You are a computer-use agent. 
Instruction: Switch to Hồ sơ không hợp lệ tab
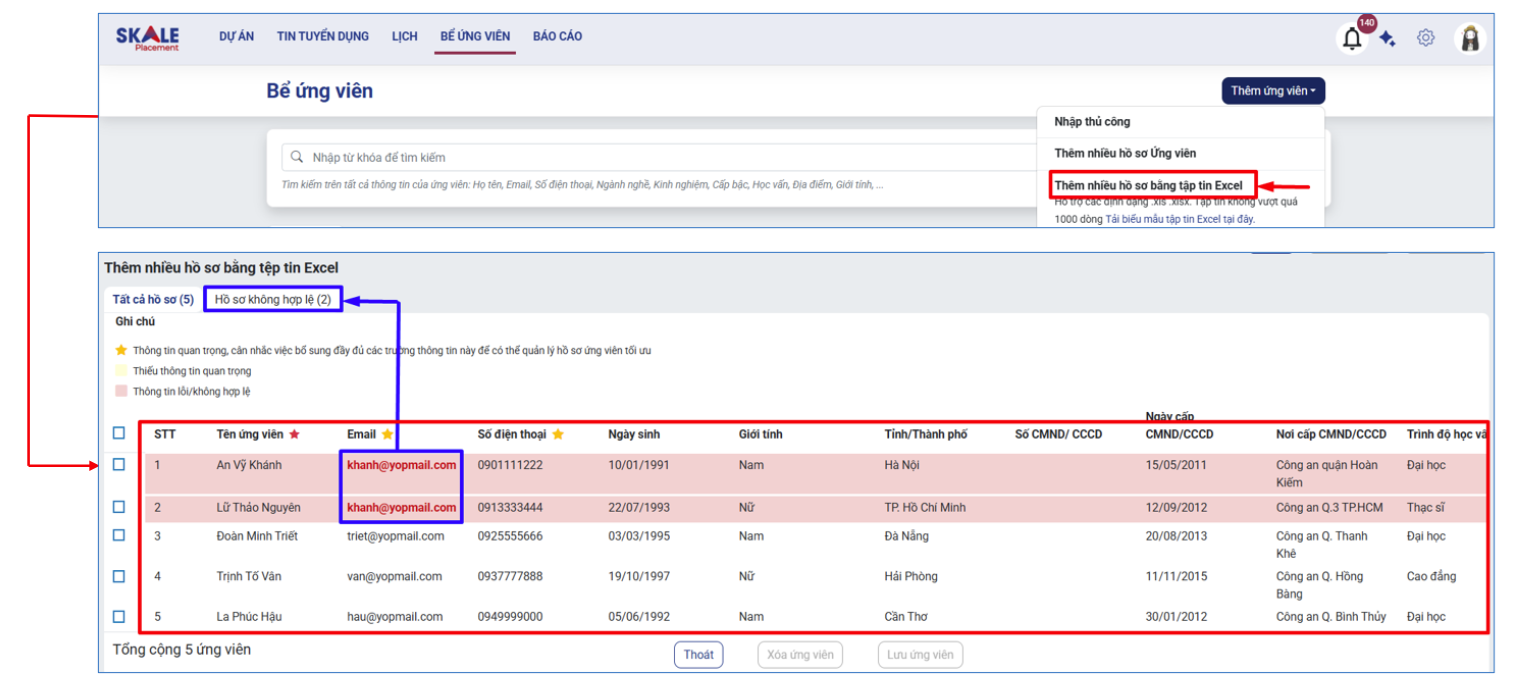tap(273, 299)
